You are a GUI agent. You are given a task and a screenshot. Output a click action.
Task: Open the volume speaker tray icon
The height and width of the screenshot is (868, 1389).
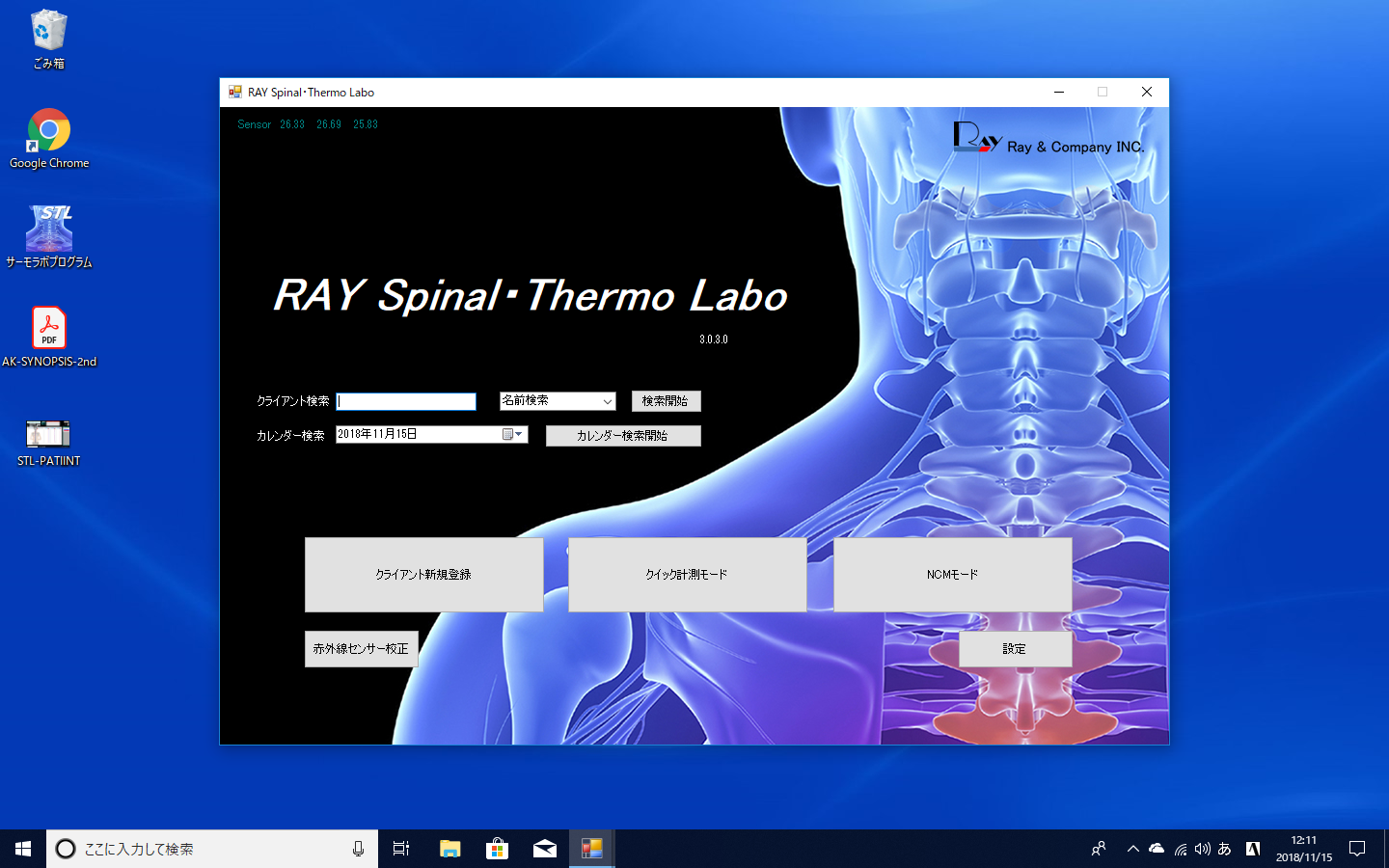(x=1203, y=849)
